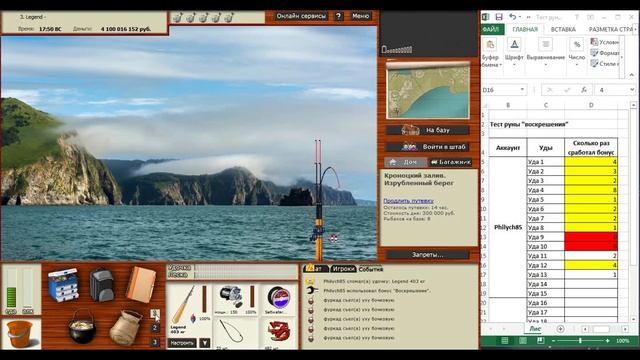Viewport: 640px width, 360px height.
Task: Click the Excel zoom slider handle
Action: (580, 341)
